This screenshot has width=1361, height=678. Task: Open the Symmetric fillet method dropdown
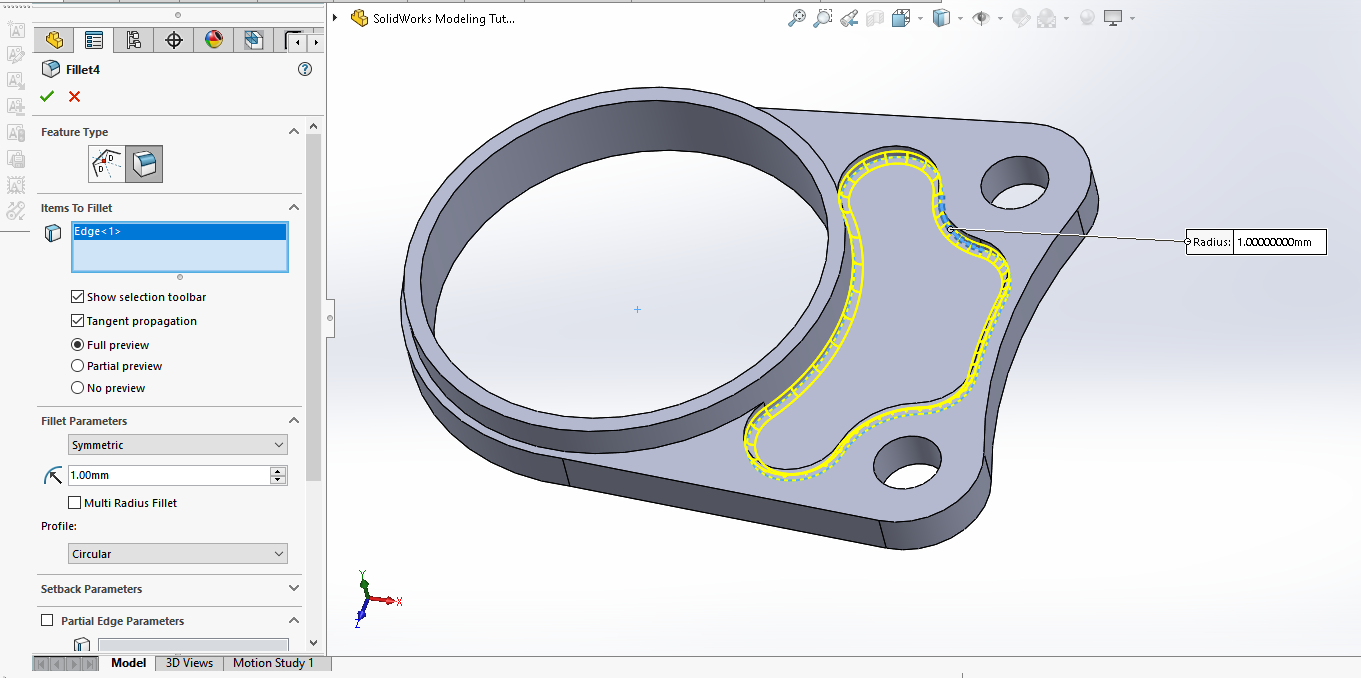tap(177, 445)
